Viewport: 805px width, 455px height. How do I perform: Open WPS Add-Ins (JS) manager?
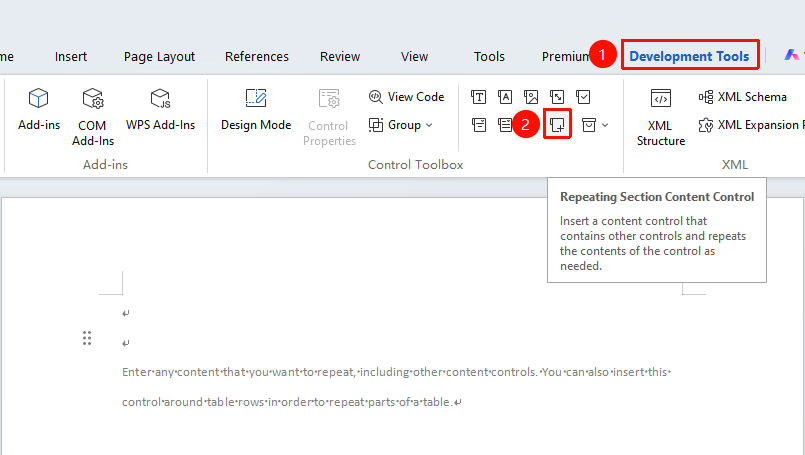[x=160, y=109]
